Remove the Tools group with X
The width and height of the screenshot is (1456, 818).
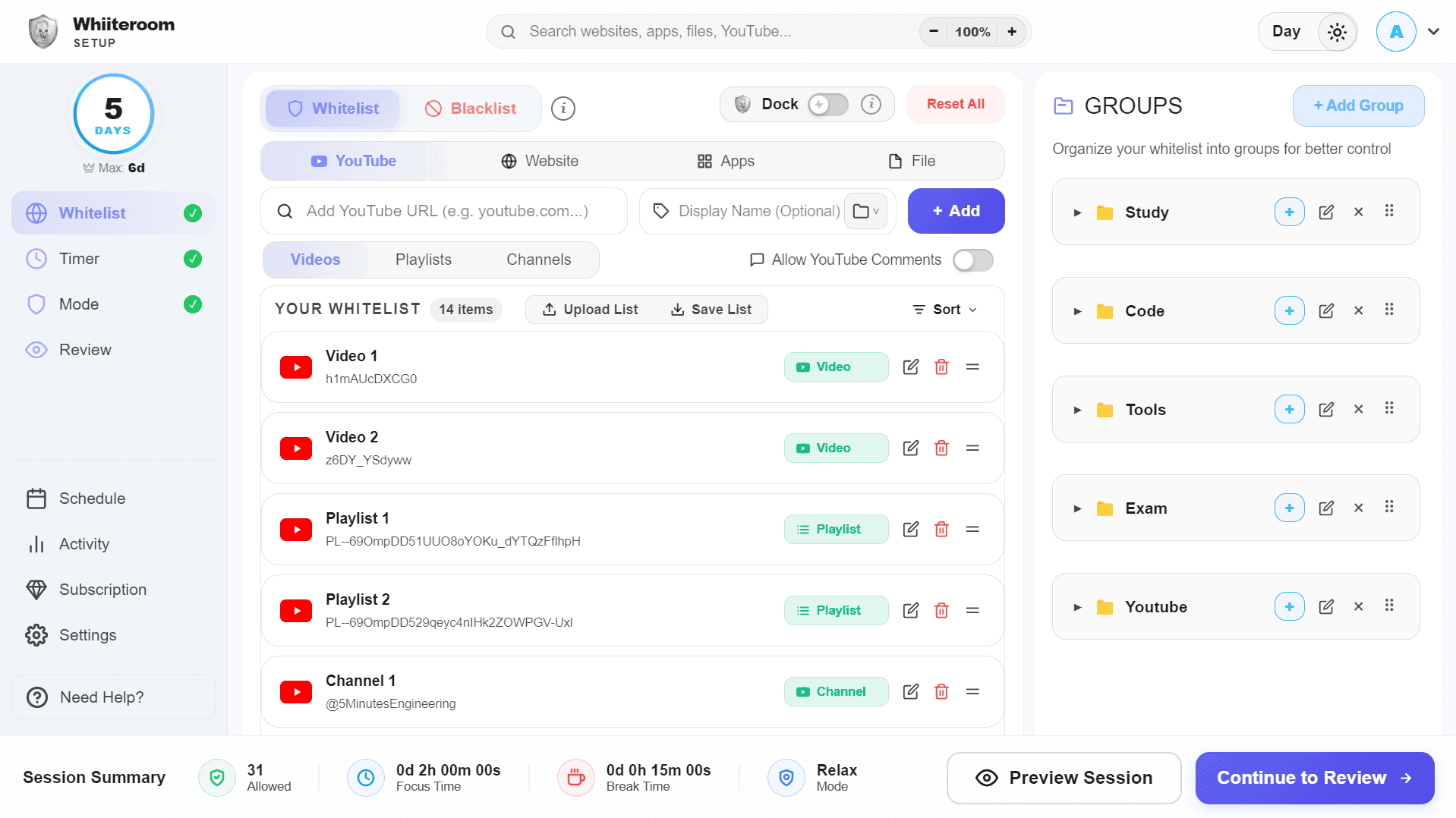tap(1358, 410)
